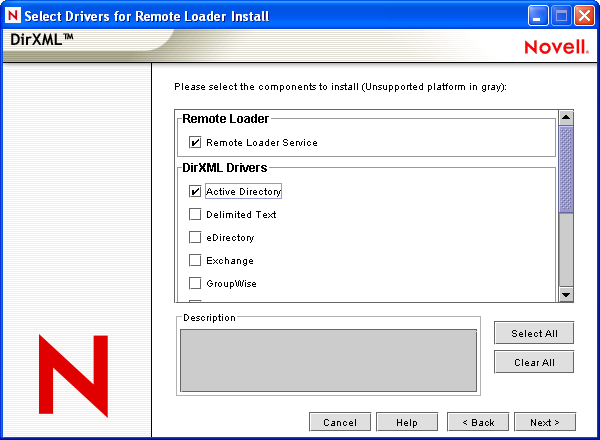
Task: Minimize the installer window
Action: (x=537, y=16)
